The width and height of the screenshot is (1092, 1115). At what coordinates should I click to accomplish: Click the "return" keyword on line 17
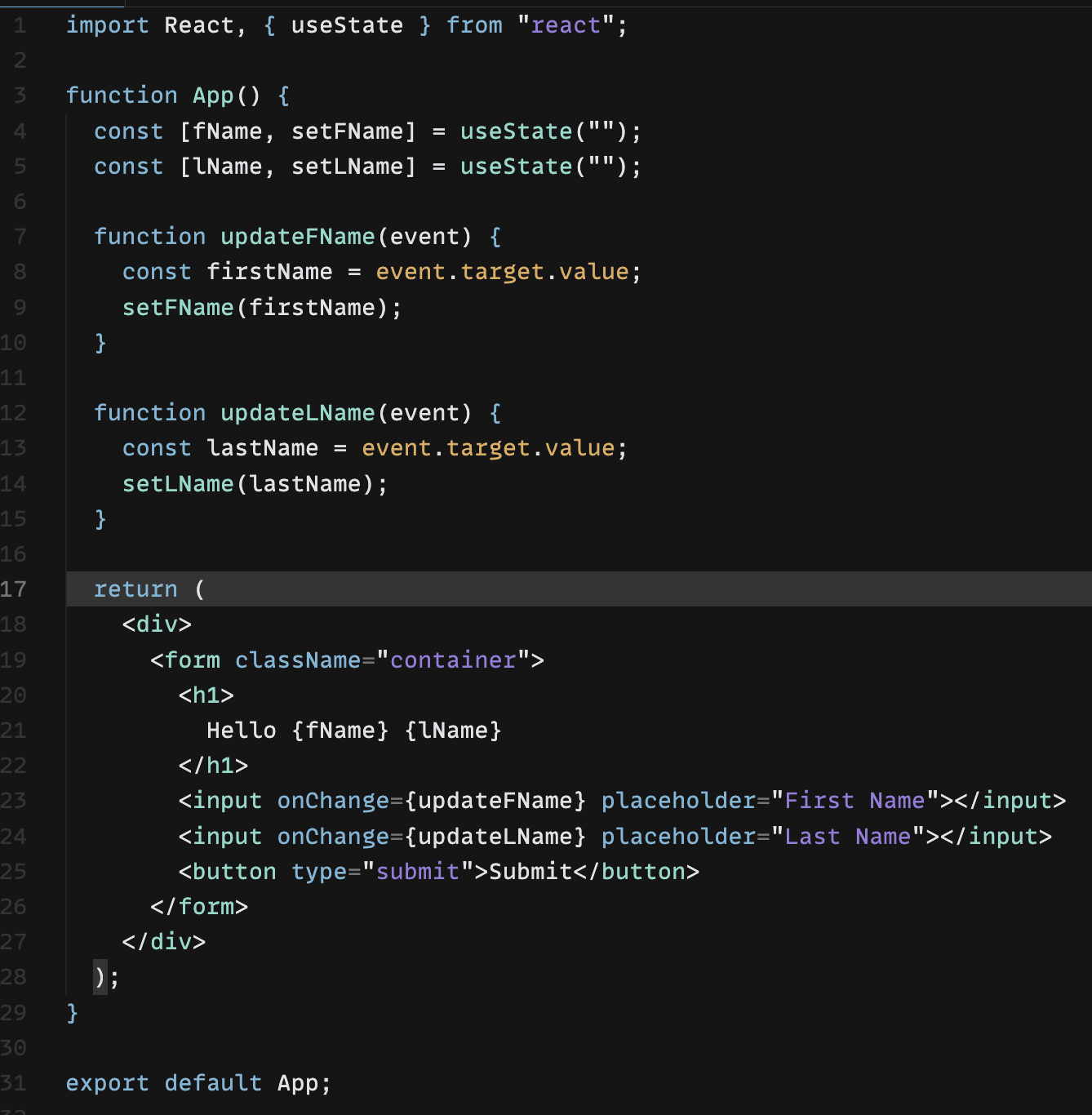136,589
